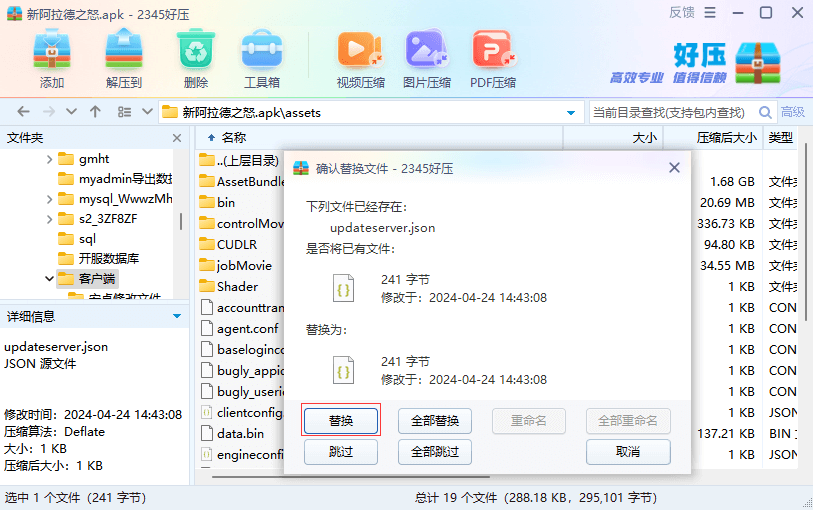Open the 图片压缩 image compression tool
The image size is (813, 510).
pyautogui.click(x=427, y=51)
